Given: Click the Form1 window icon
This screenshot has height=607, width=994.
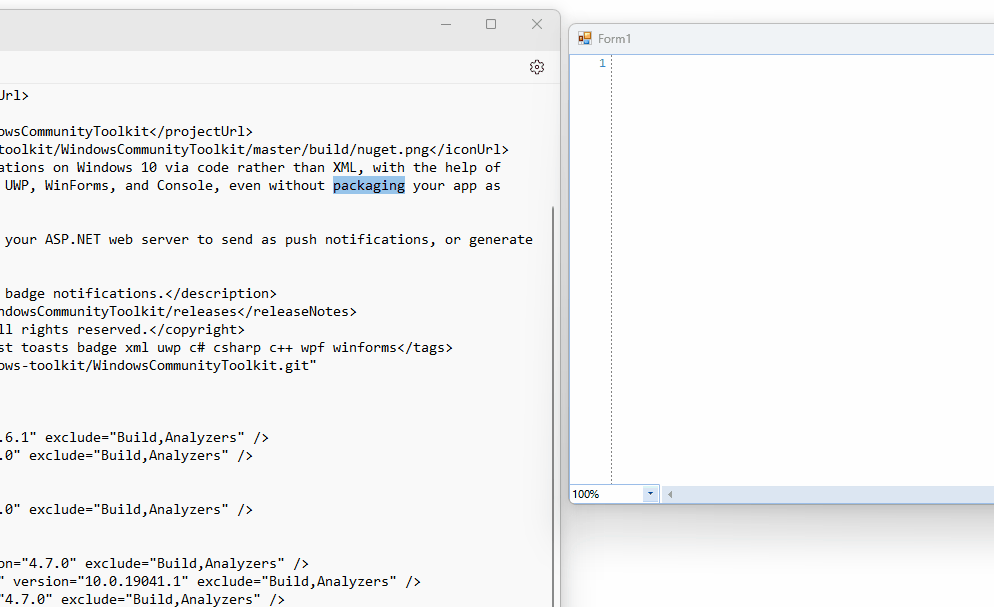Looking at the screenshot, I should pyautogui.click(x=584, y=38).
